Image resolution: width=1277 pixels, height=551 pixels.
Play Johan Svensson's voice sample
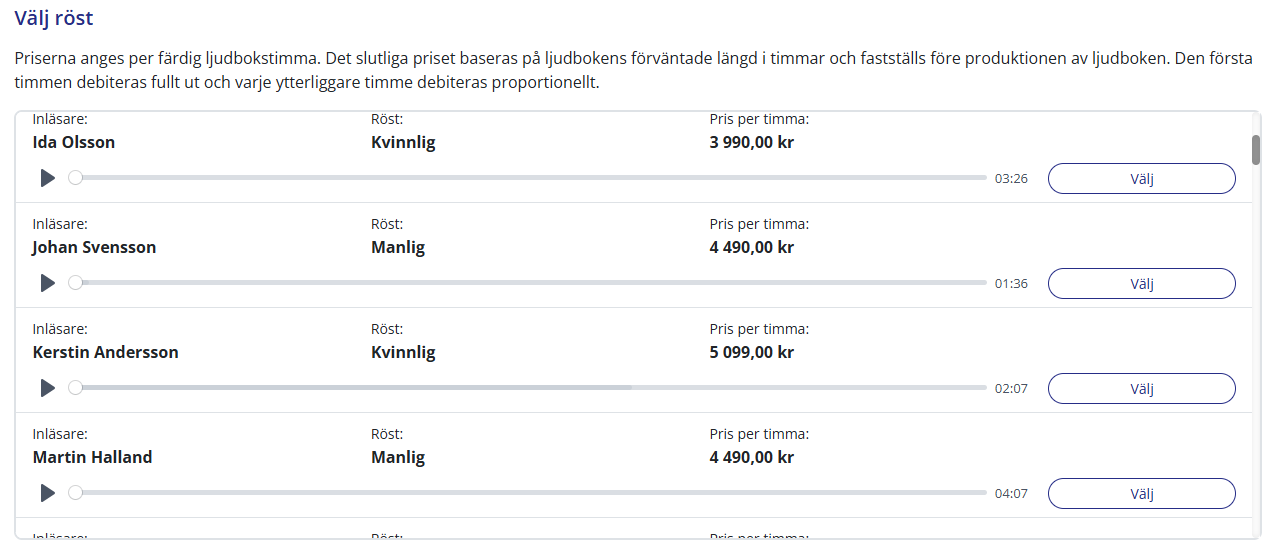click(x=47, y=283)
